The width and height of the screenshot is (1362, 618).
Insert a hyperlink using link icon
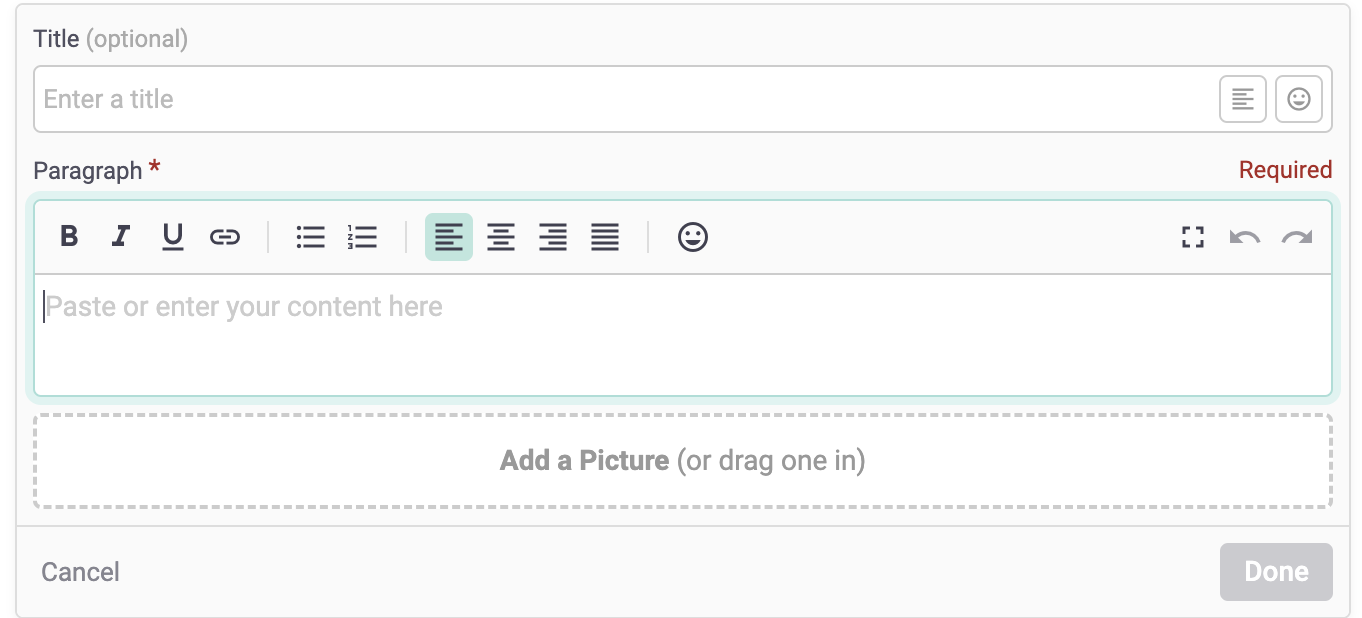pos(225,237)
